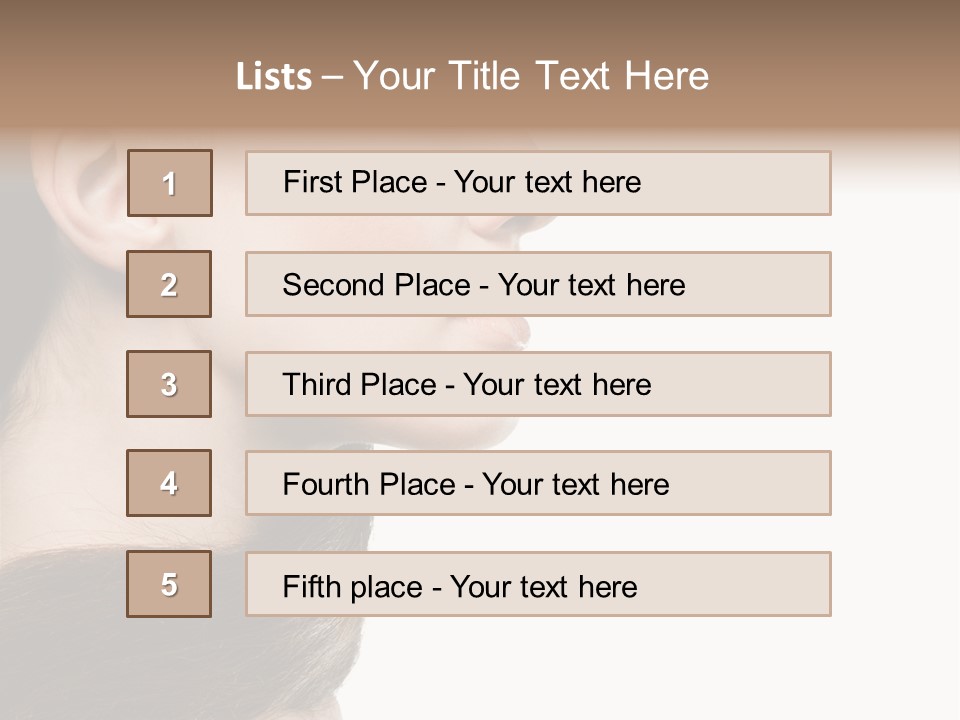Click the "Fourth Place" text box

tap(538, 483)
